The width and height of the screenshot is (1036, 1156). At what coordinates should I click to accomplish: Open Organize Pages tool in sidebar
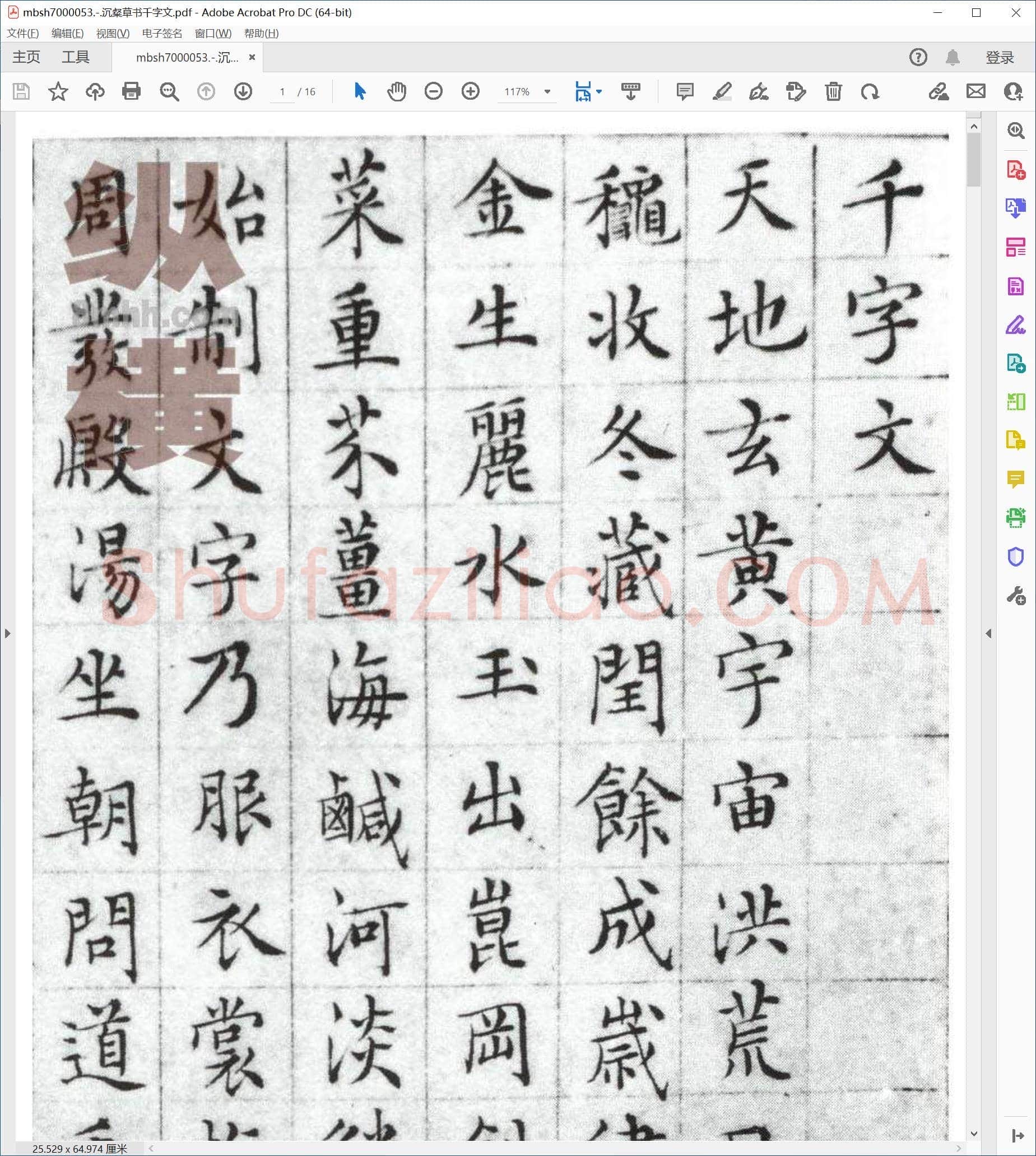1016,247
